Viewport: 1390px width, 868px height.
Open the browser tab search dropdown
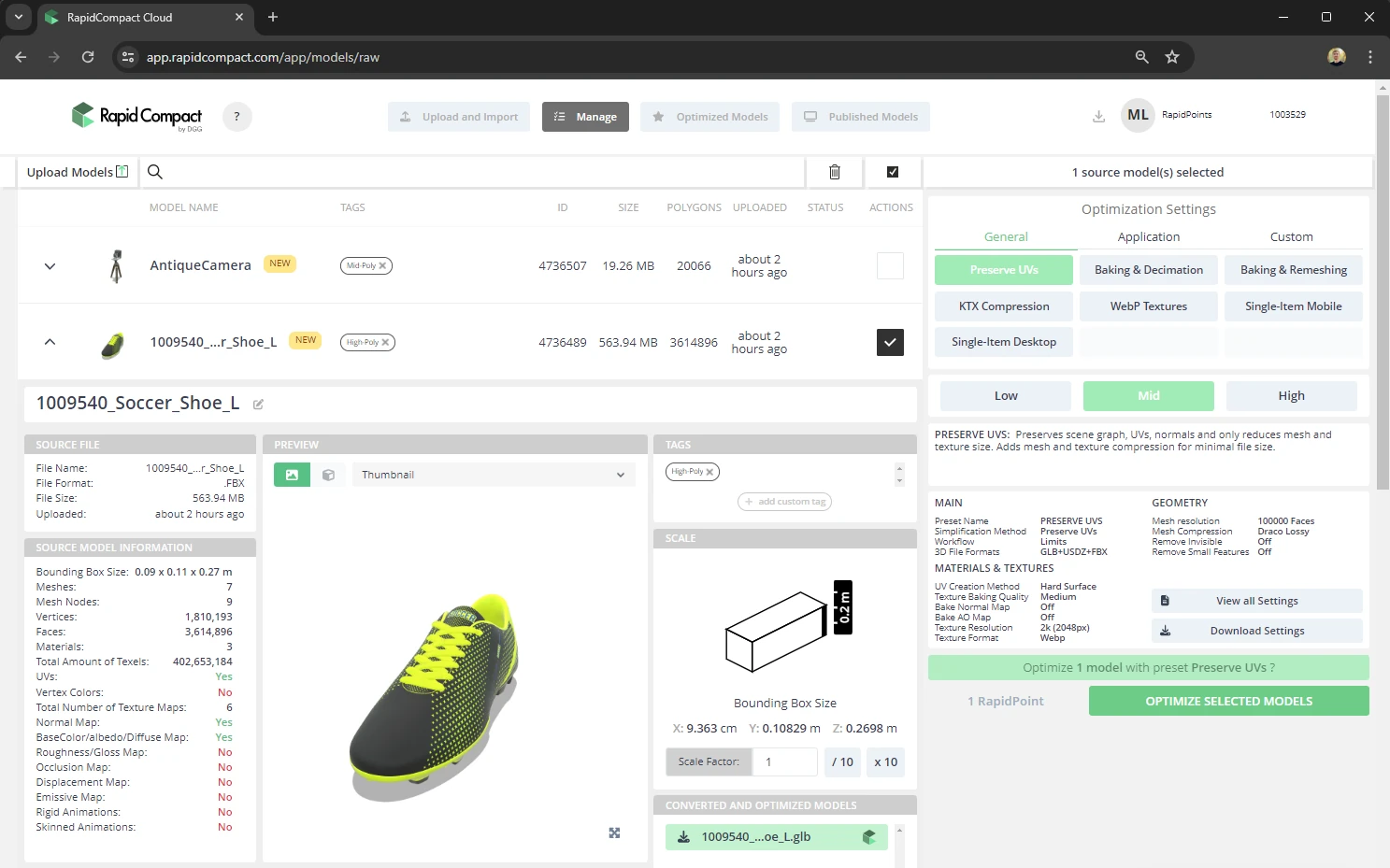pos(18,17)
